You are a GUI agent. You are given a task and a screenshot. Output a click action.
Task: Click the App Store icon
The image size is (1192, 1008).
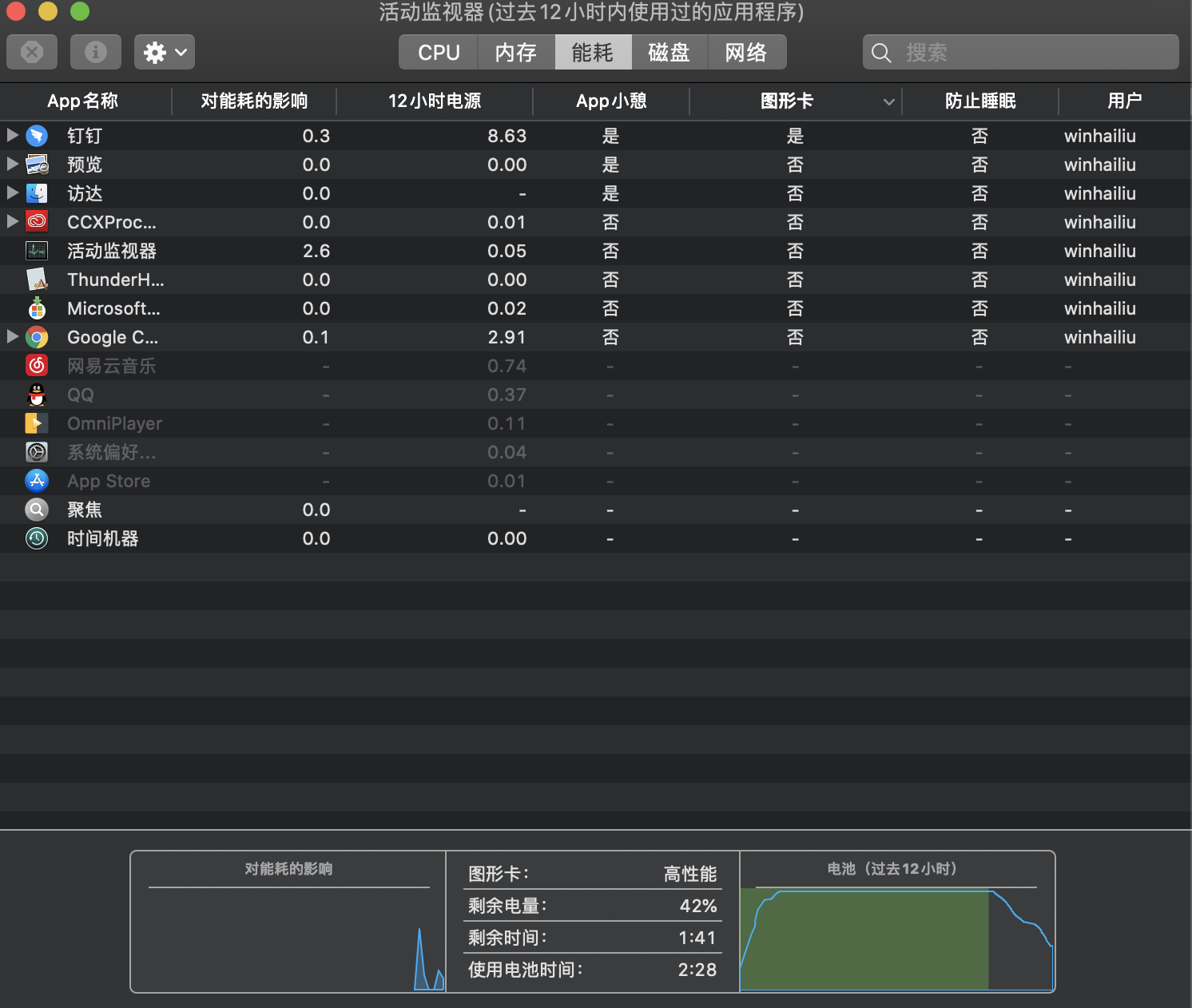[x=37, y=481]
